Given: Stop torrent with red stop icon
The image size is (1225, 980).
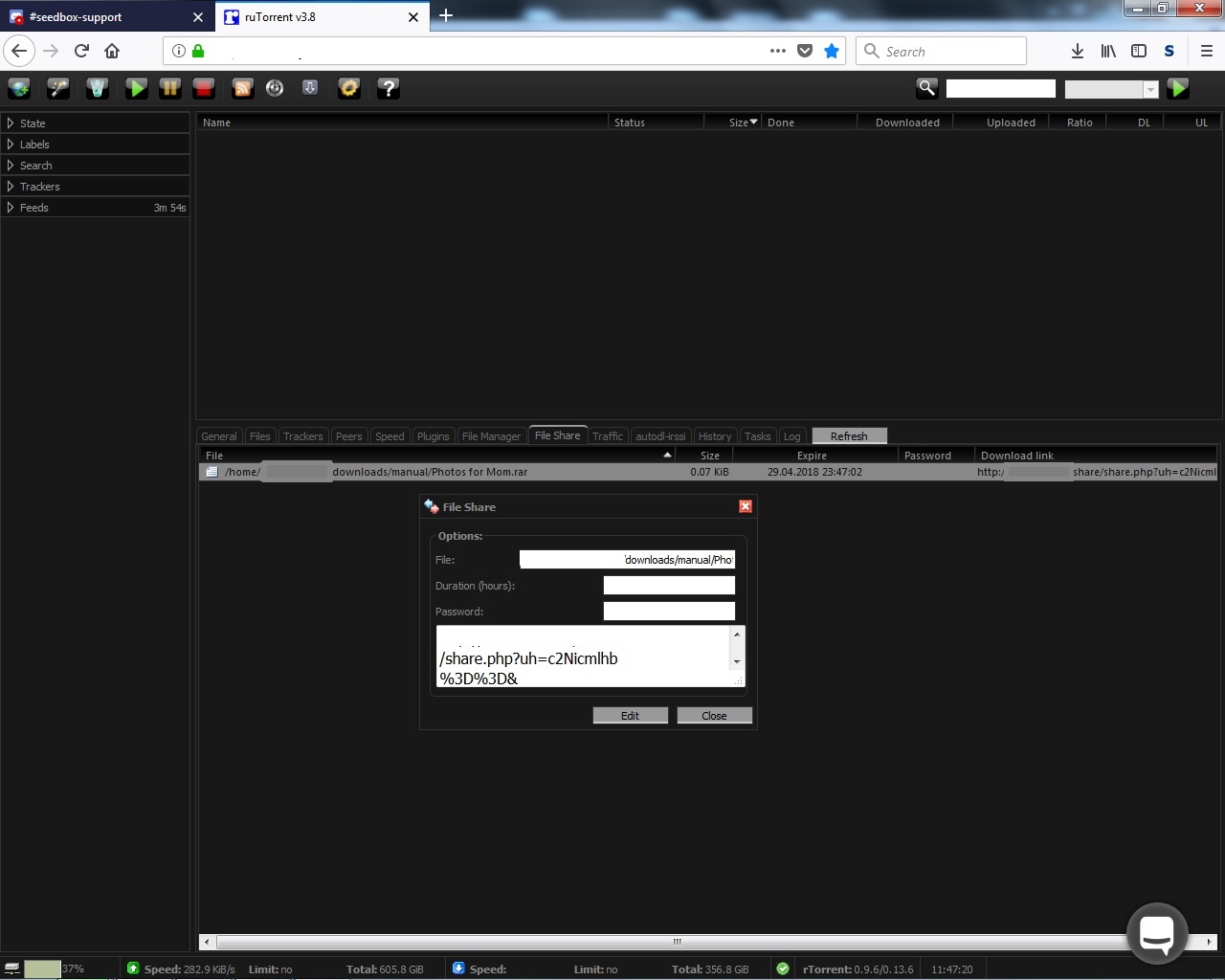Looking at the screenshot, I should point(204,88).
